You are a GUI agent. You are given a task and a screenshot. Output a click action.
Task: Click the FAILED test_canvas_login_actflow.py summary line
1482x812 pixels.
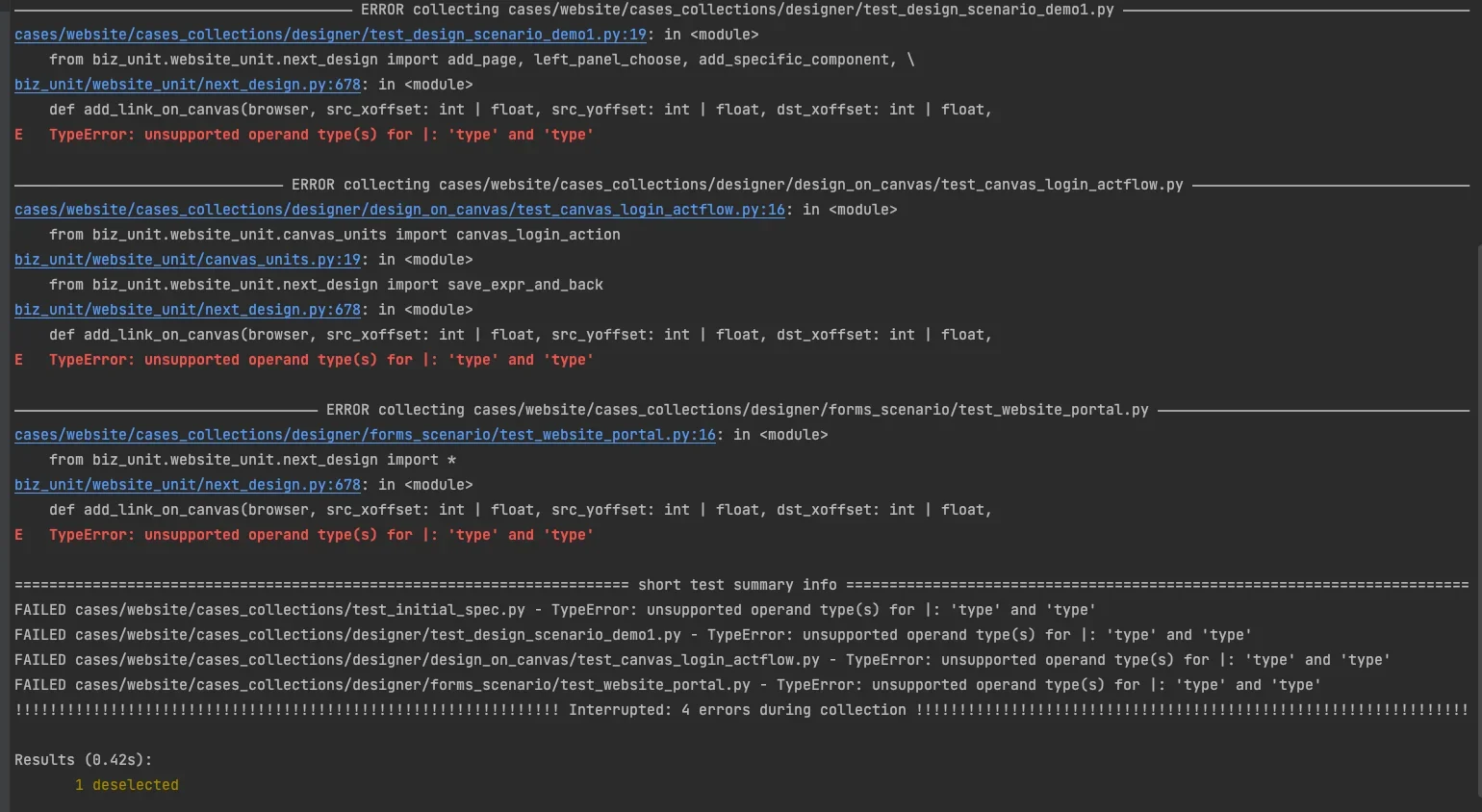click(x=703, y=660)
